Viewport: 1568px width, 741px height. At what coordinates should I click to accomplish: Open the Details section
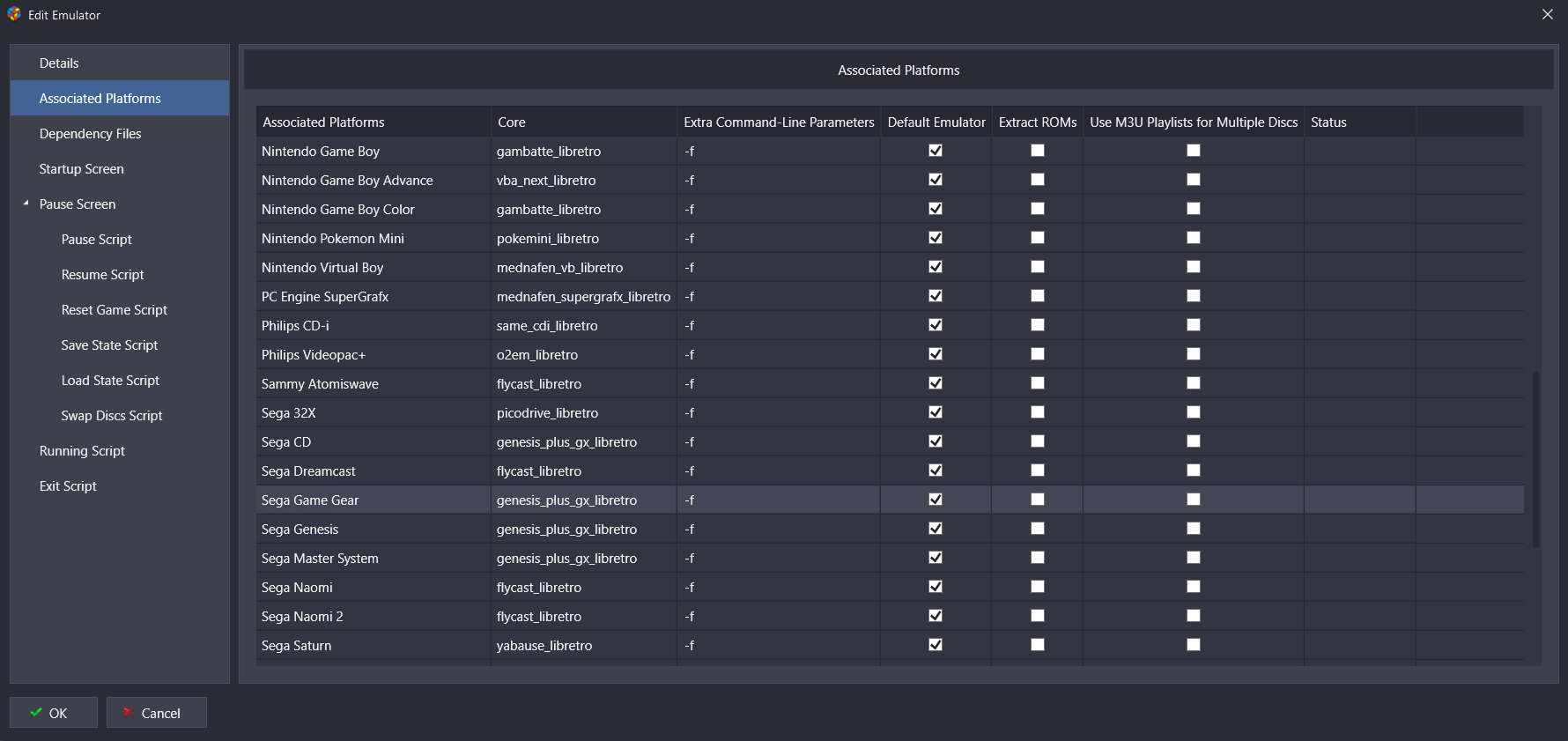(x=120, y=63)
